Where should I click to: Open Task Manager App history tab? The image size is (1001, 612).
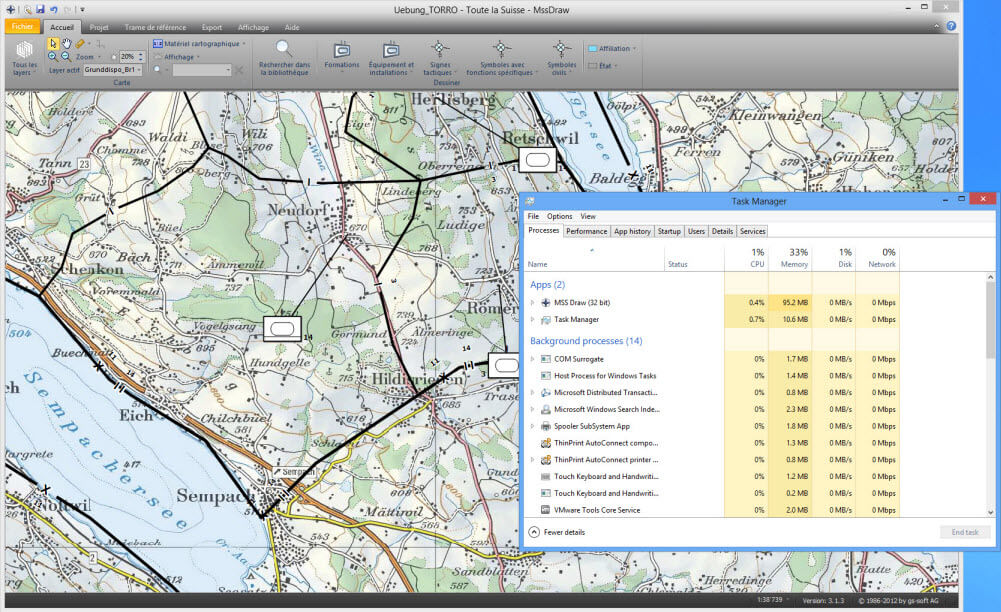tap(632, 231)
